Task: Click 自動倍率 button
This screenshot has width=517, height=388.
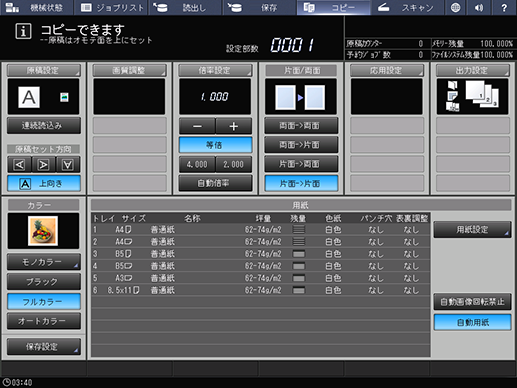Action: point(215,183)
